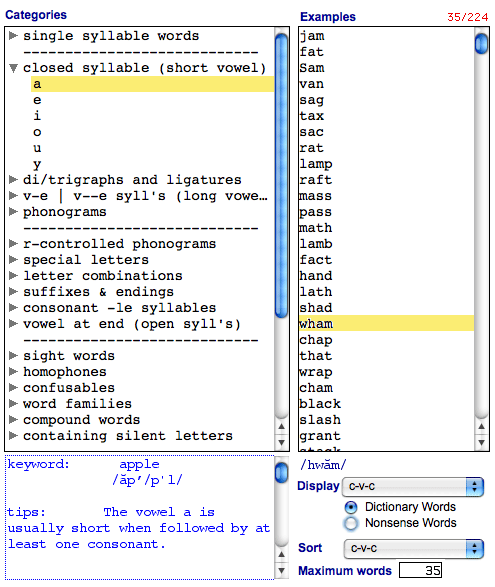Expand the single syllable words category
The image size is (495, 587).
(13, 36)
